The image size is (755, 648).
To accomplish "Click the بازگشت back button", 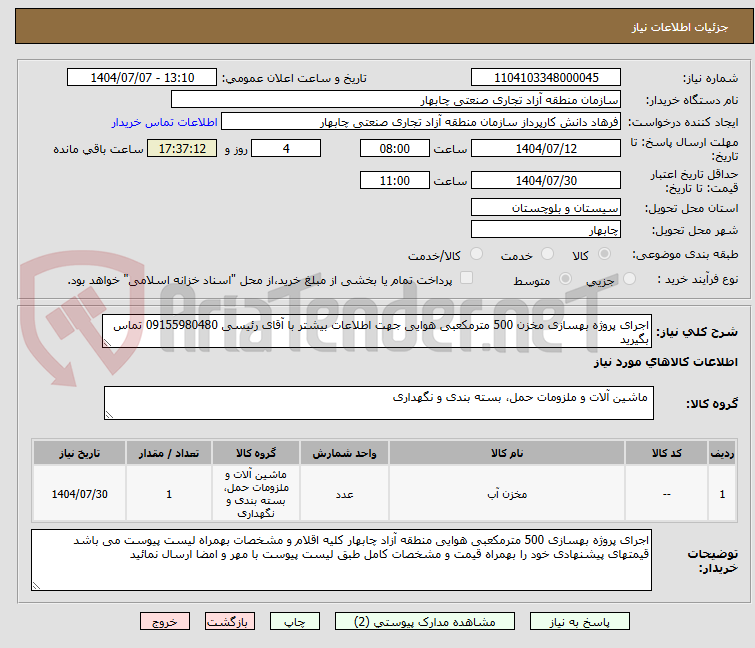I will [230, 622].
